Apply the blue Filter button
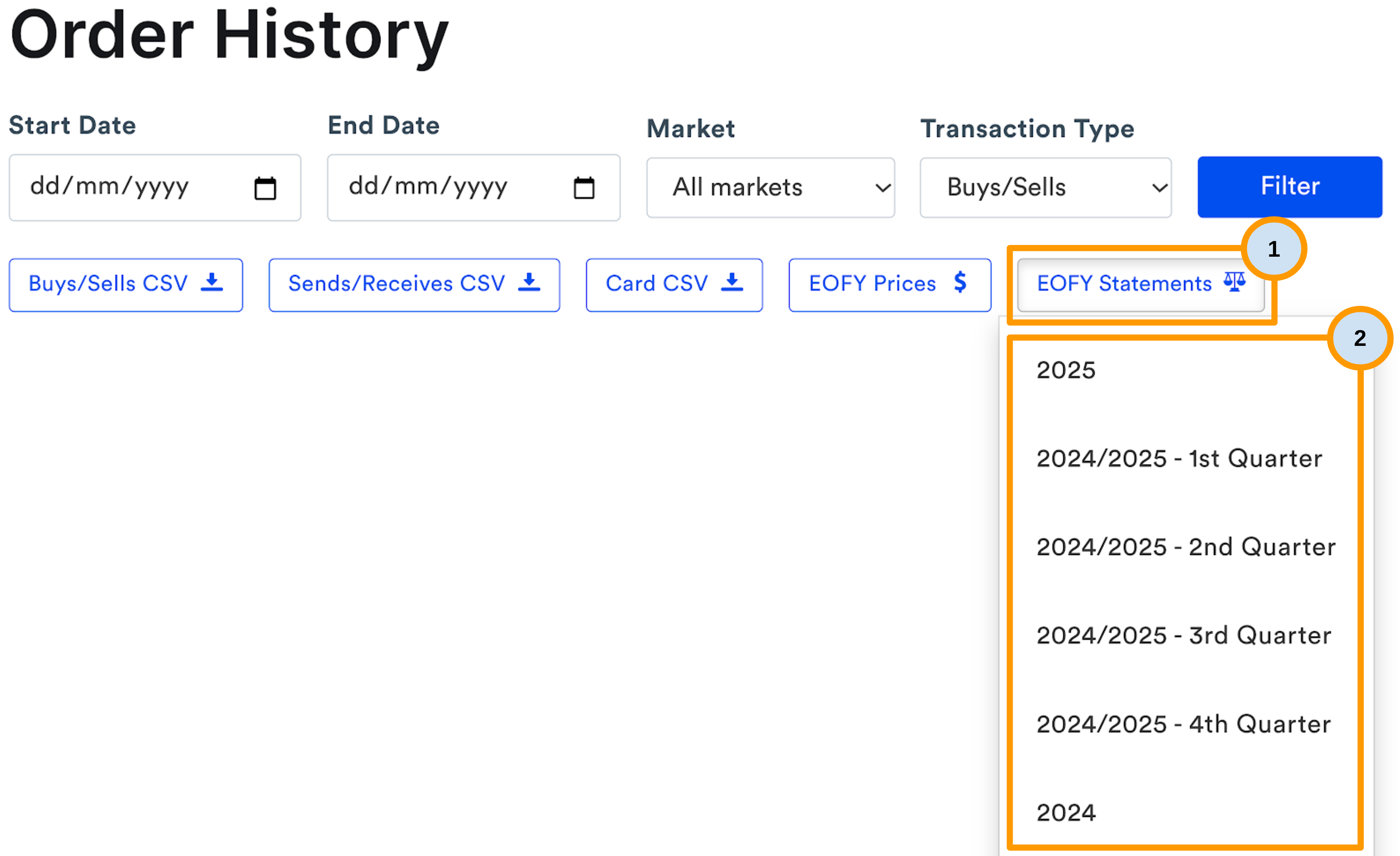This screenshot has width=1400, height=856. (x=1290, y=187)
